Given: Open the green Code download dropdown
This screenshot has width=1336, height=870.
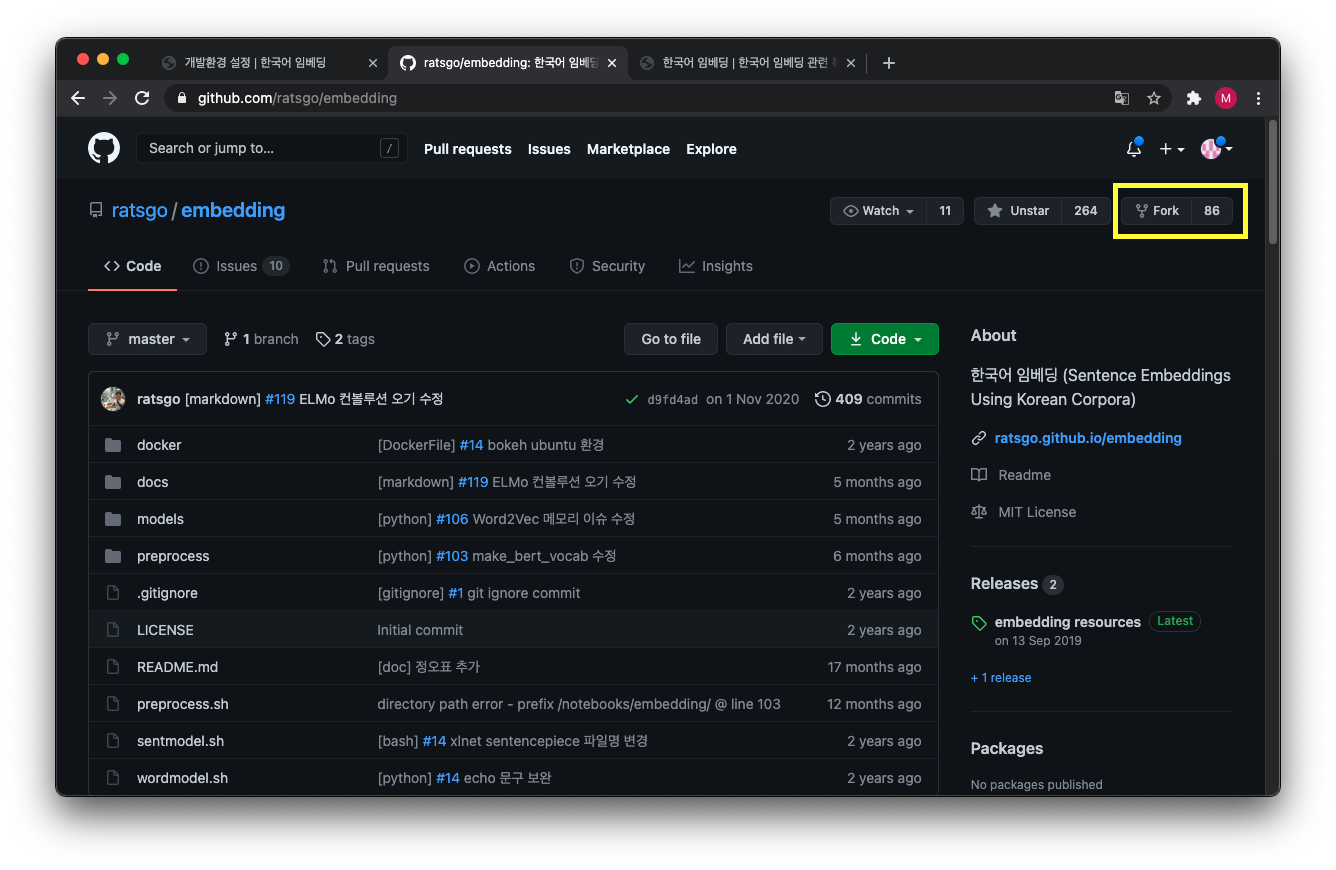Looking at the screenshot, I should click(885, 339).
